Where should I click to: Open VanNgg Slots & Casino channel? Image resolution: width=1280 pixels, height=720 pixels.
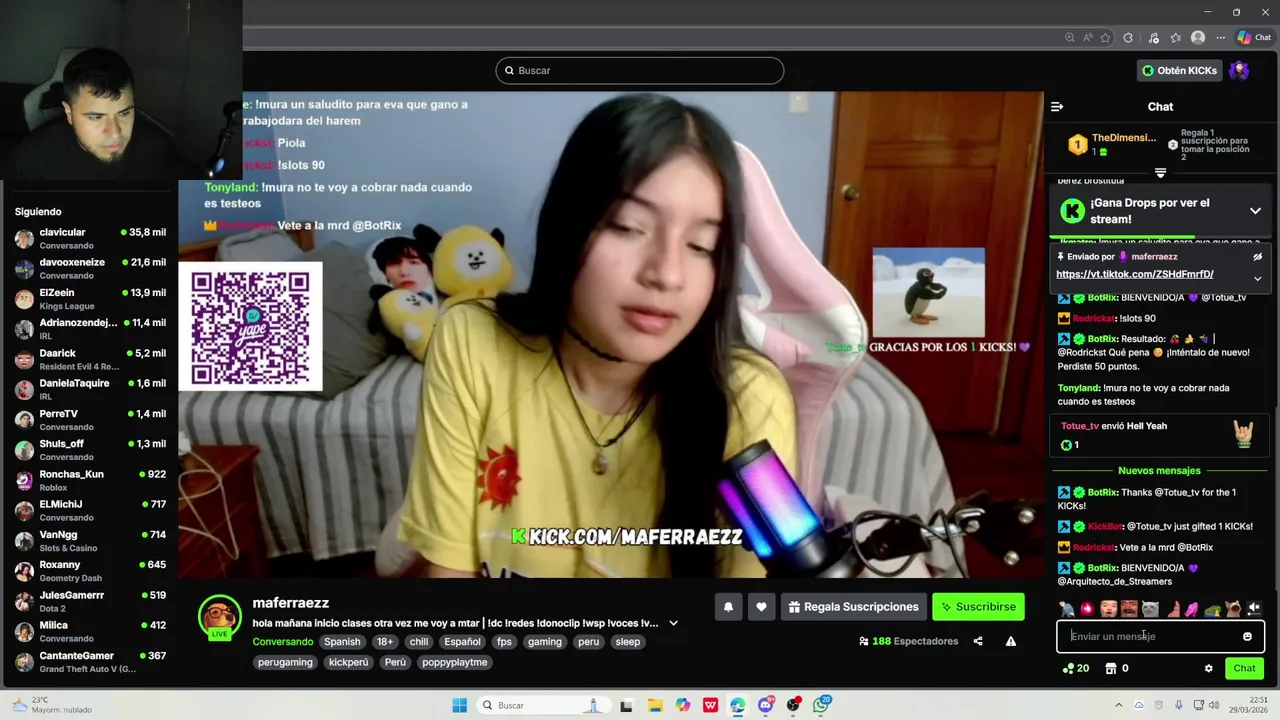click(x=90, y=540)
